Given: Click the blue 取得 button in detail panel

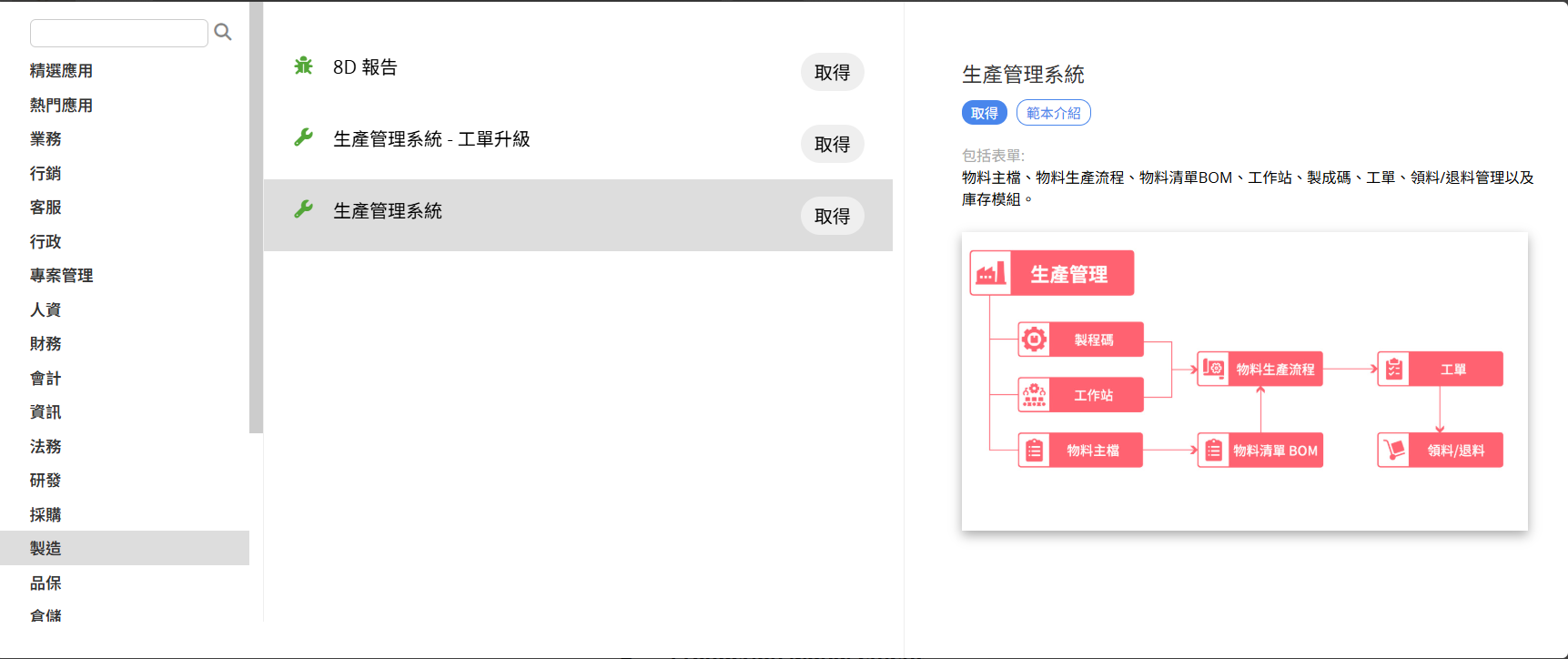Looking at the screenshot, I should point(984,113).
